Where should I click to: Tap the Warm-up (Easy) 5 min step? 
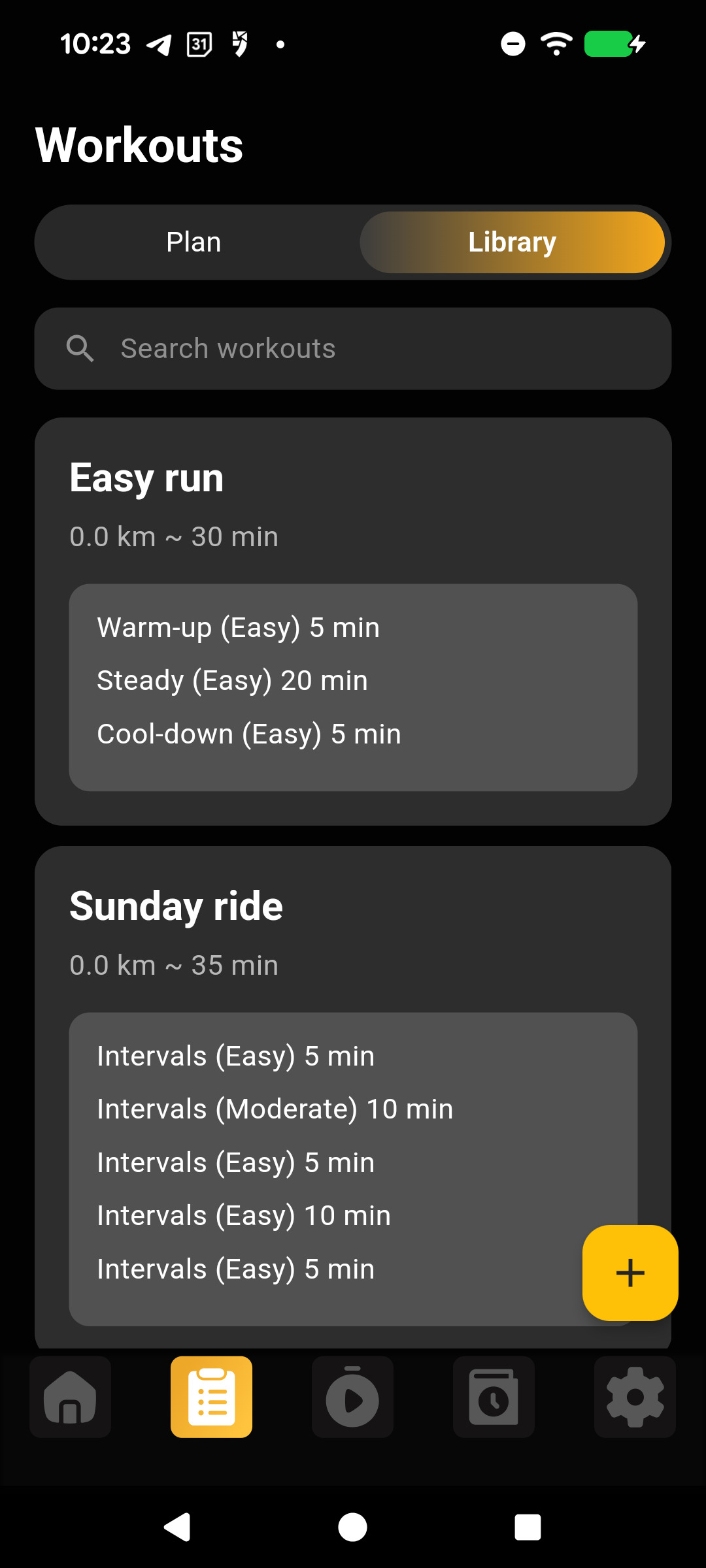(x=238, y=628)
